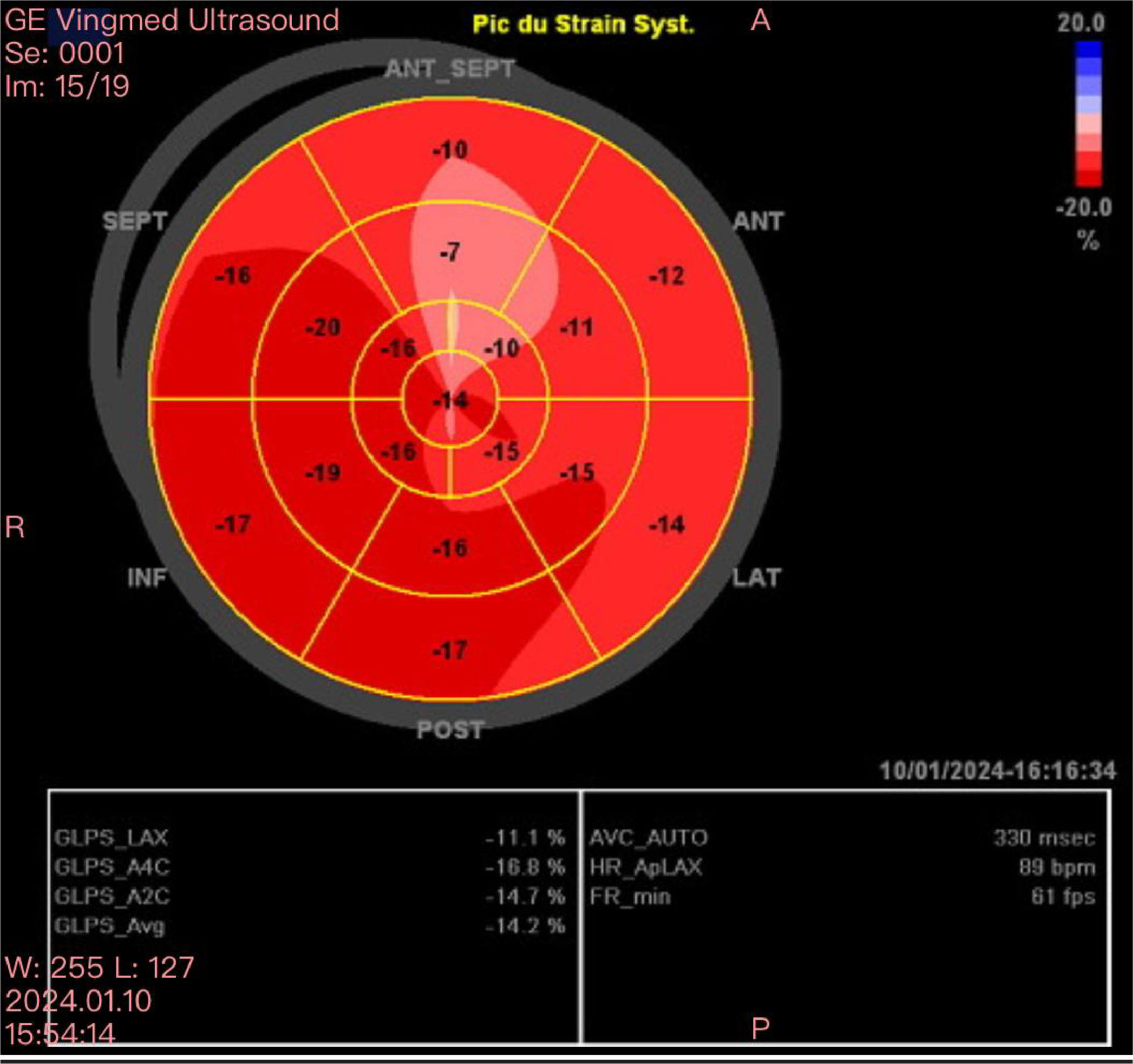Click the ANT wall label
Viewport: 1133px width, 1064px height.
click(758, 221)
